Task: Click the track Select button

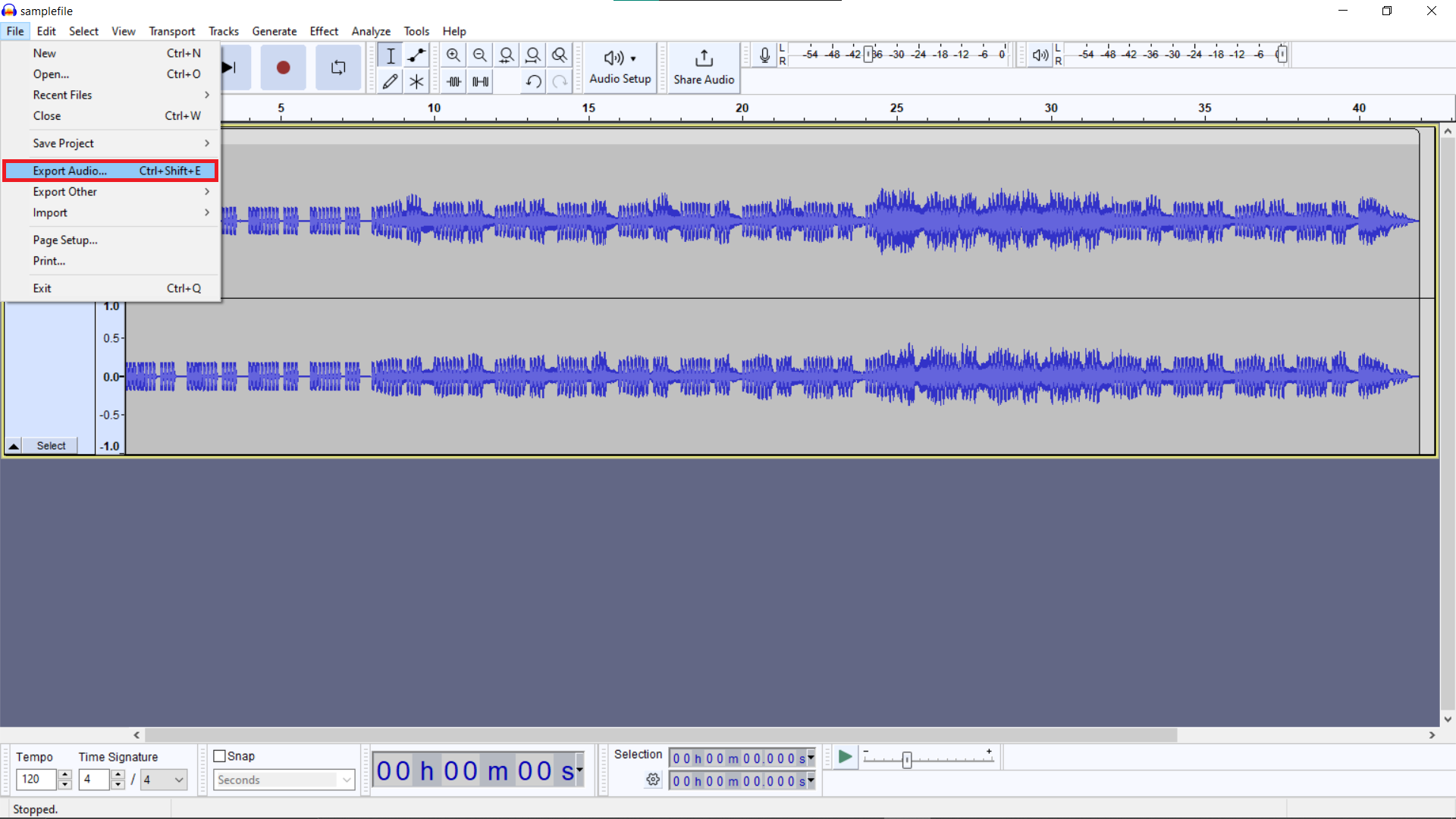Action: [x=50, y=445]
